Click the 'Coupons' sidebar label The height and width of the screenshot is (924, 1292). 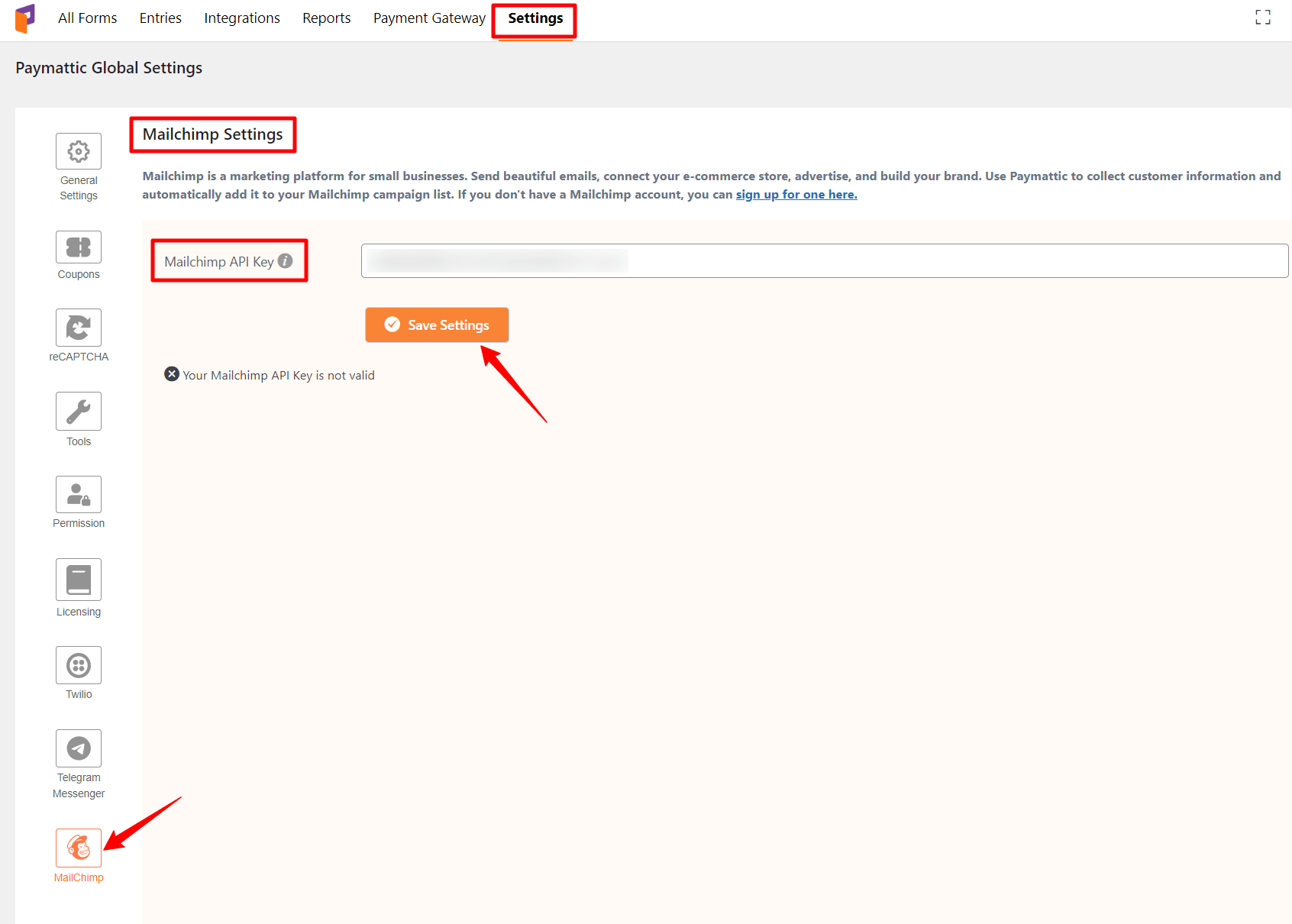[x=79, y=274]
